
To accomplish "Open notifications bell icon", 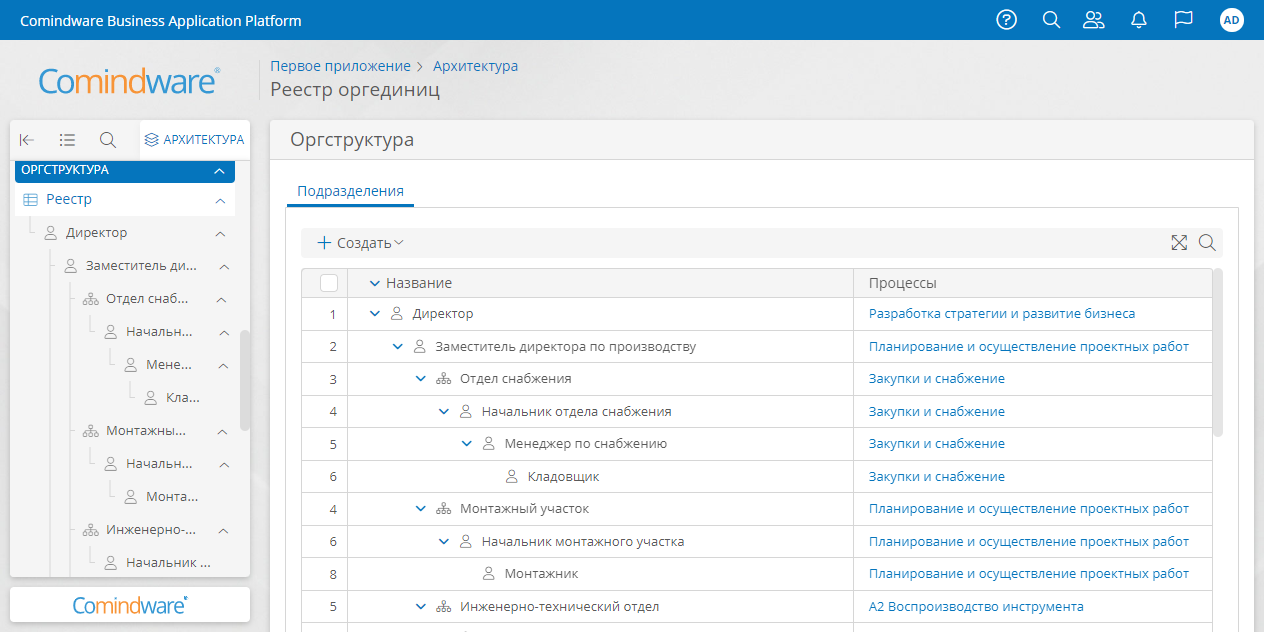I will click(x=1138, y=20).
